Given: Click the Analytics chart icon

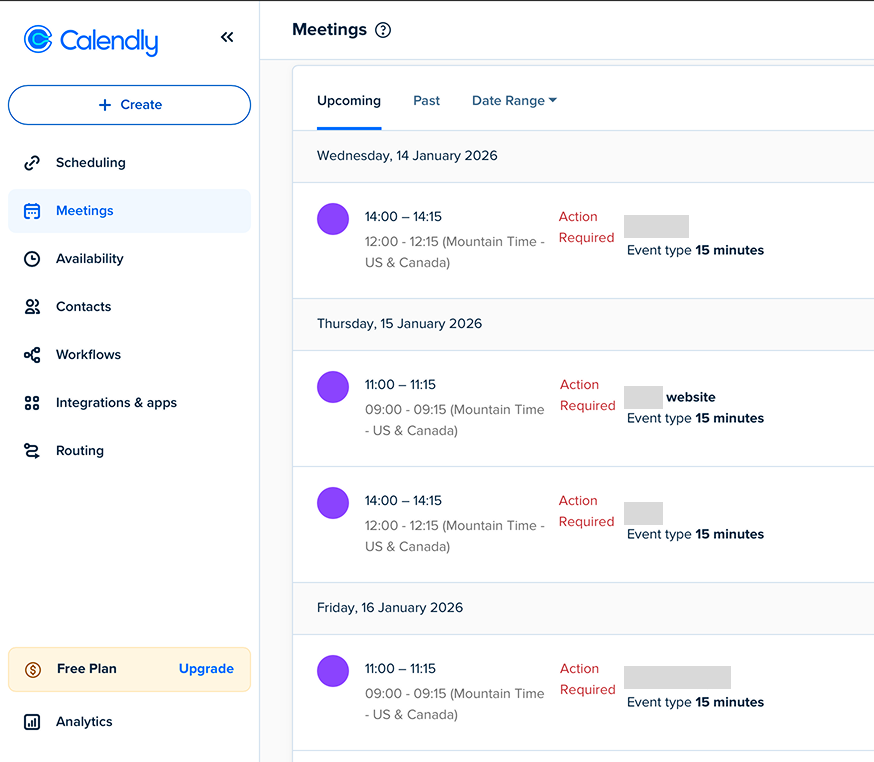Looking at the screenshot, I should [x=32, y=722].
